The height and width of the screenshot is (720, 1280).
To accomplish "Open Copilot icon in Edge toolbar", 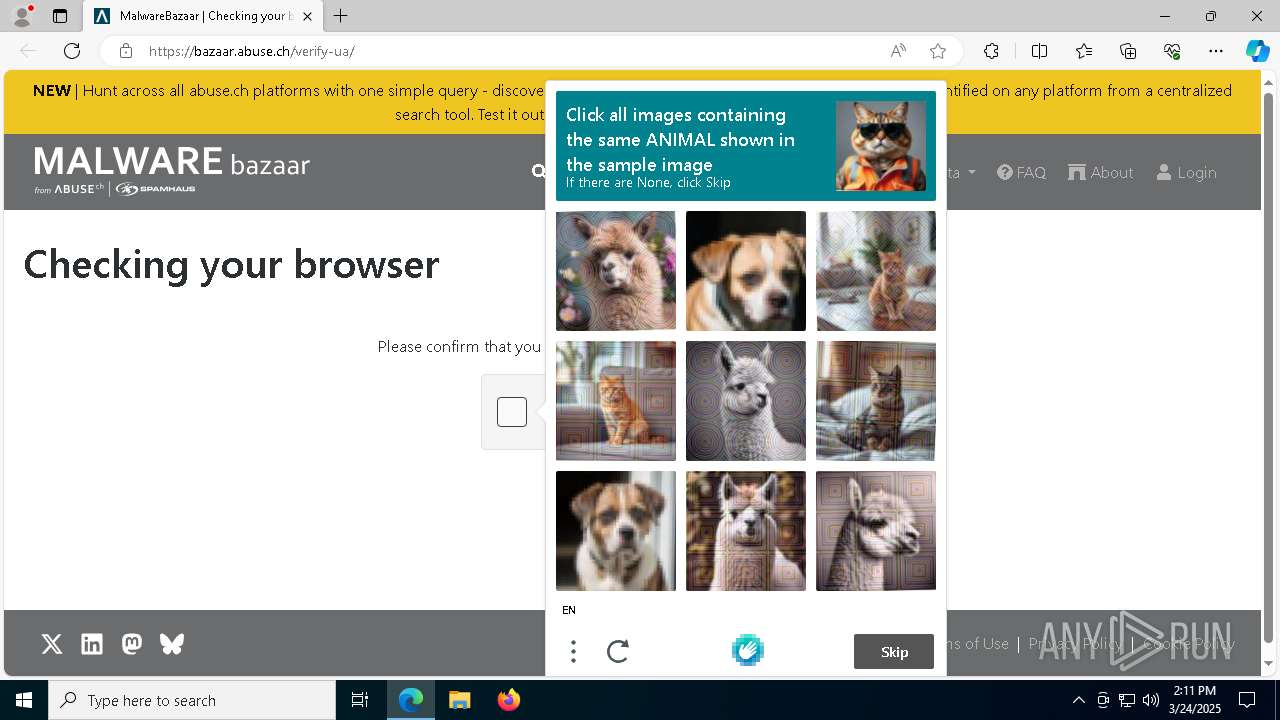I will click(x=1257, y=51).
